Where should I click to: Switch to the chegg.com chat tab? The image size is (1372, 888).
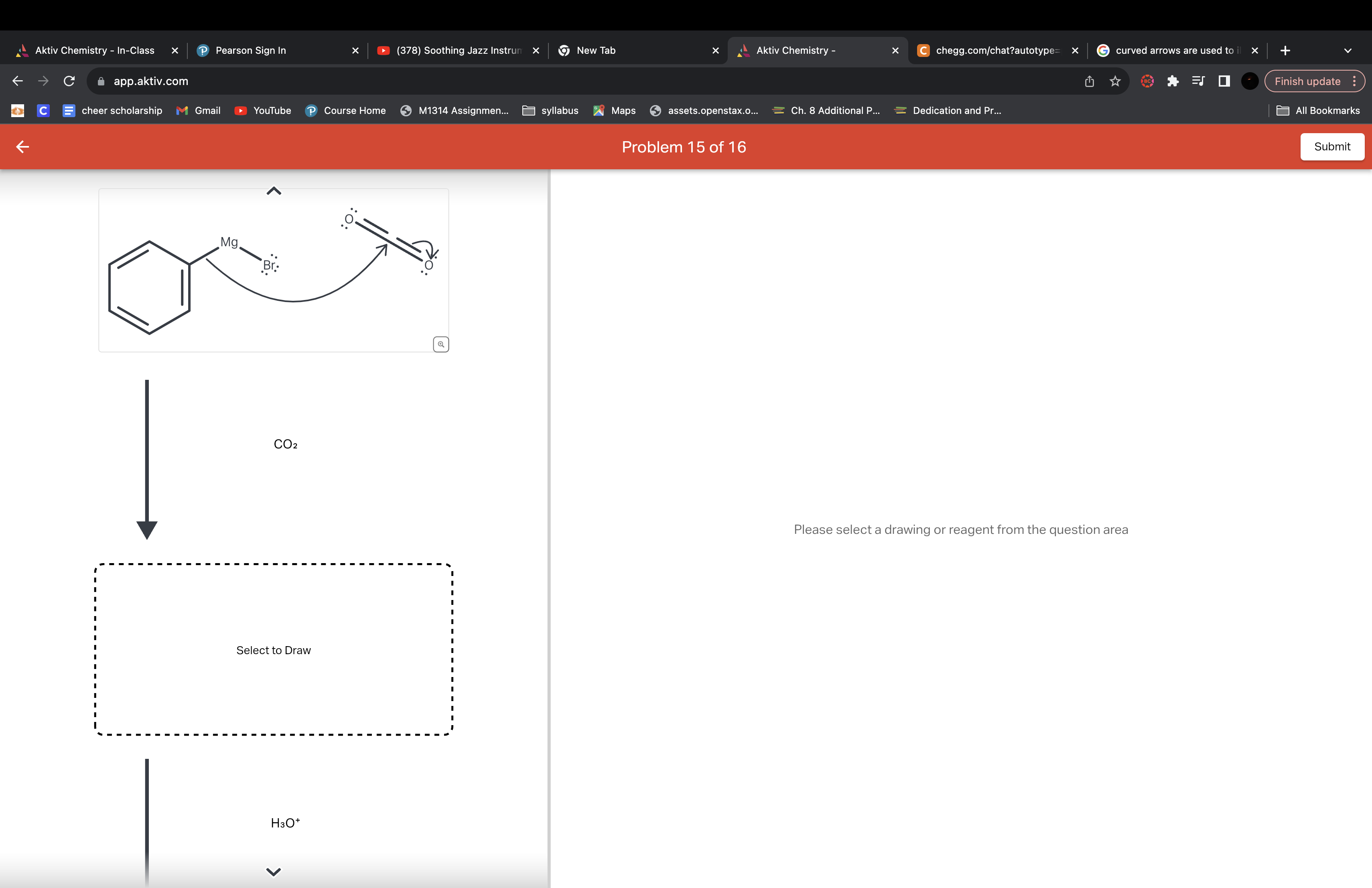click(x=997, y=50)
